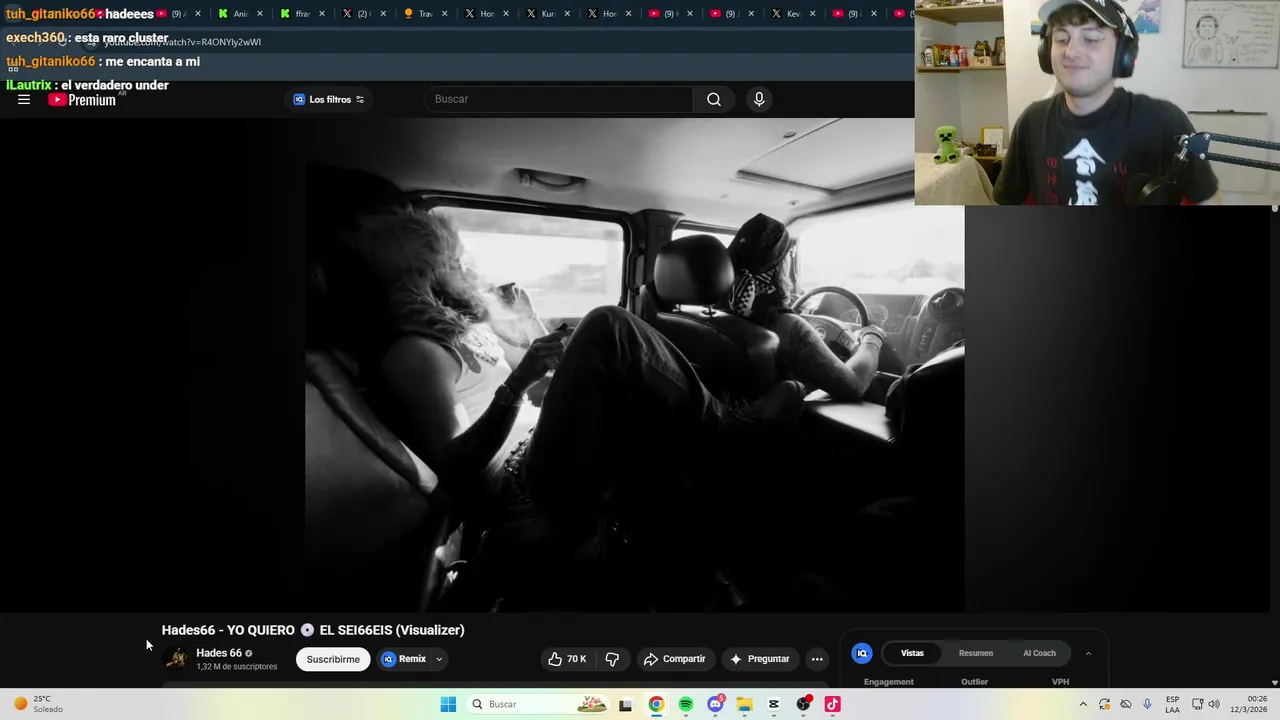The image size is (1280, 720).
Task: Click the YouTube Buscar search field
Action: [560, 99]
